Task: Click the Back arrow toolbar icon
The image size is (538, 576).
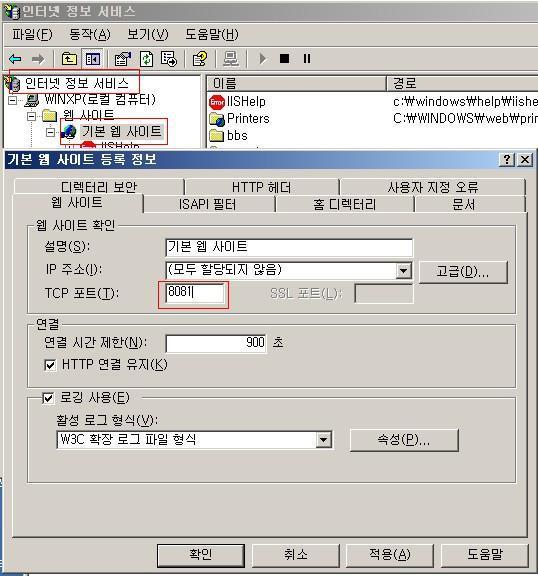Action: (15, 59)
